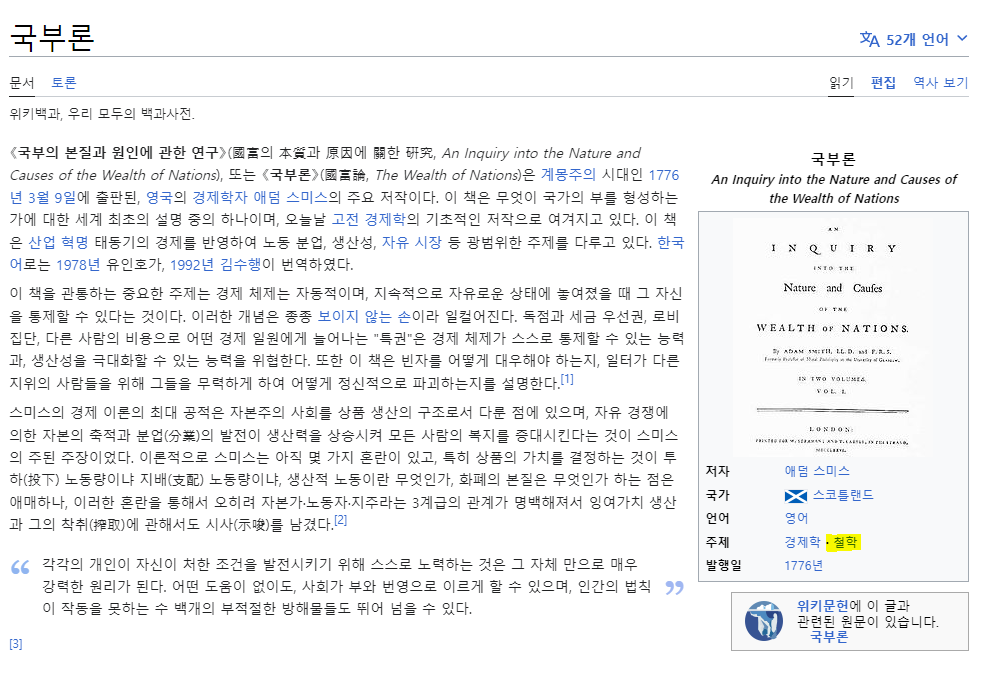Open the 애덤 스미스 link in the first paragraph
Screen dimensions: 1008x683
(x=291, y=197)
